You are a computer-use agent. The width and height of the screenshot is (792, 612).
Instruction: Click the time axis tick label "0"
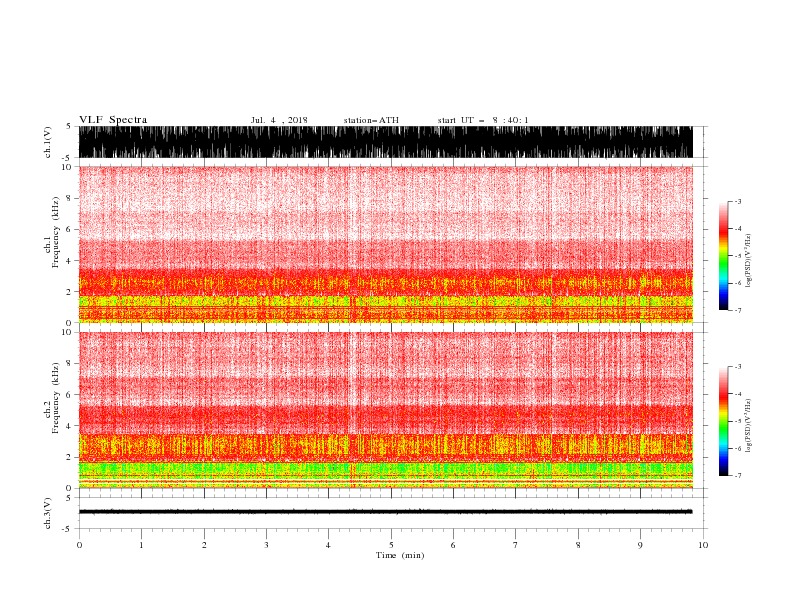point(79,545)
